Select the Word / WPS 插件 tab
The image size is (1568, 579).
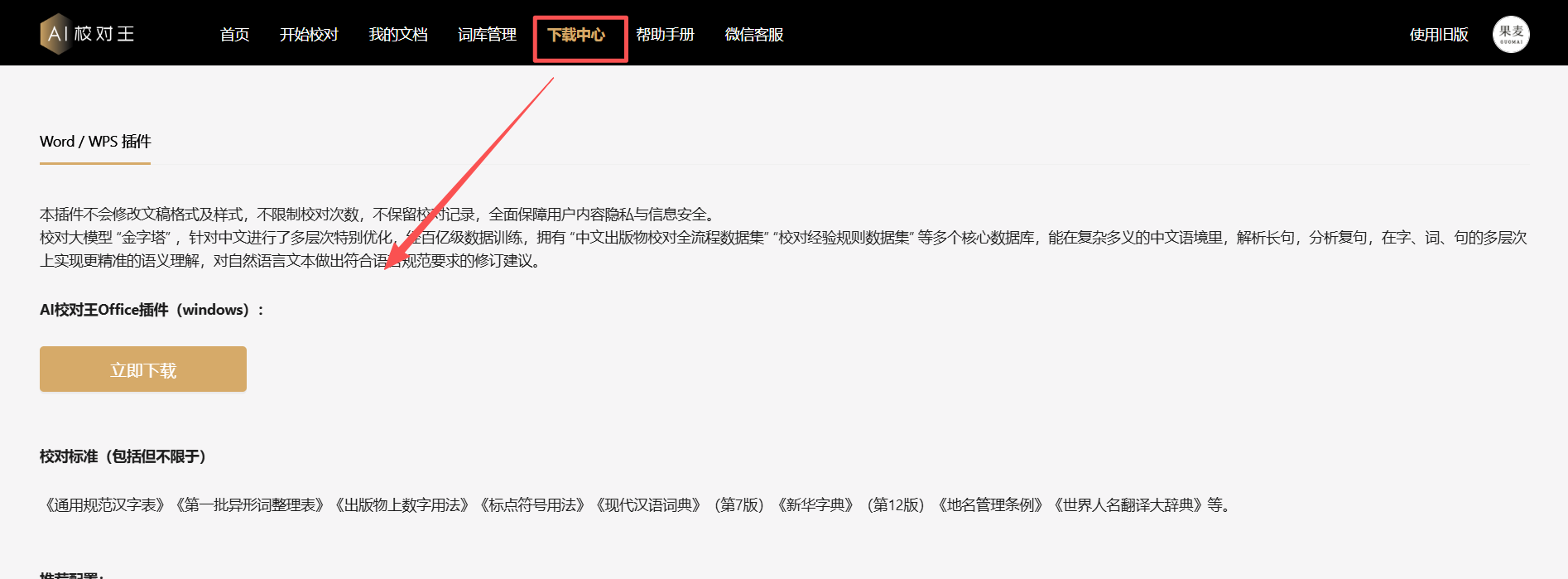tap(95, 142)
